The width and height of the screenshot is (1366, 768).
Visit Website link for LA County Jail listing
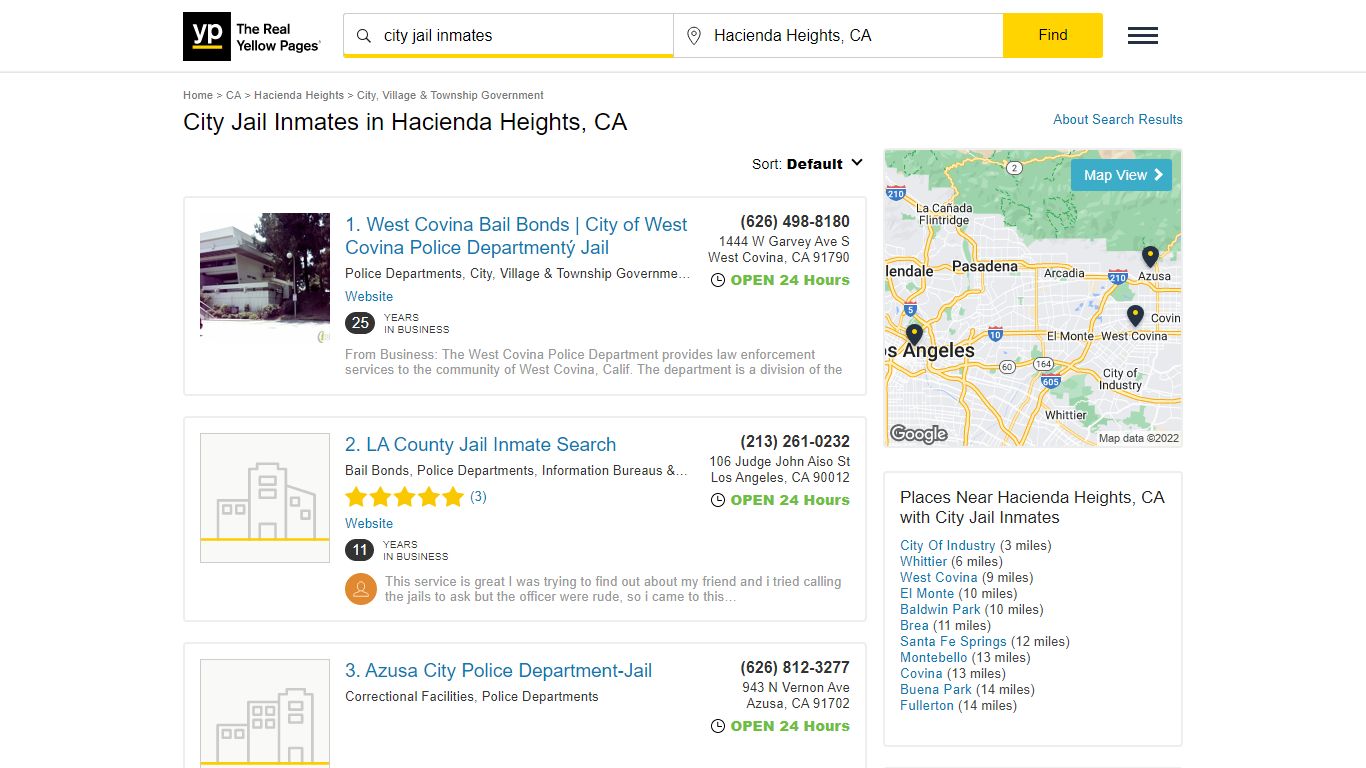coord(369,523)
